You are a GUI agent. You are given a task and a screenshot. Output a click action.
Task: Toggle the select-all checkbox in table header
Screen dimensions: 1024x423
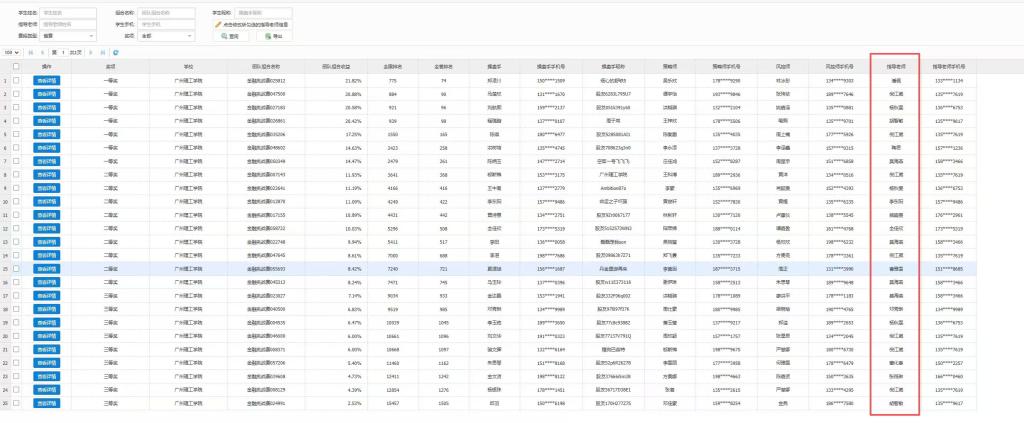(x=16, y=65)
